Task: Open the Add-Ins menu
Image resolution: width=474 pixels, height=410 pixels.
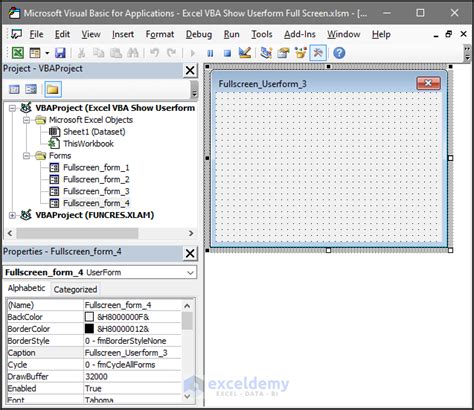Action: pyautogui.click(x=300, y=34)
